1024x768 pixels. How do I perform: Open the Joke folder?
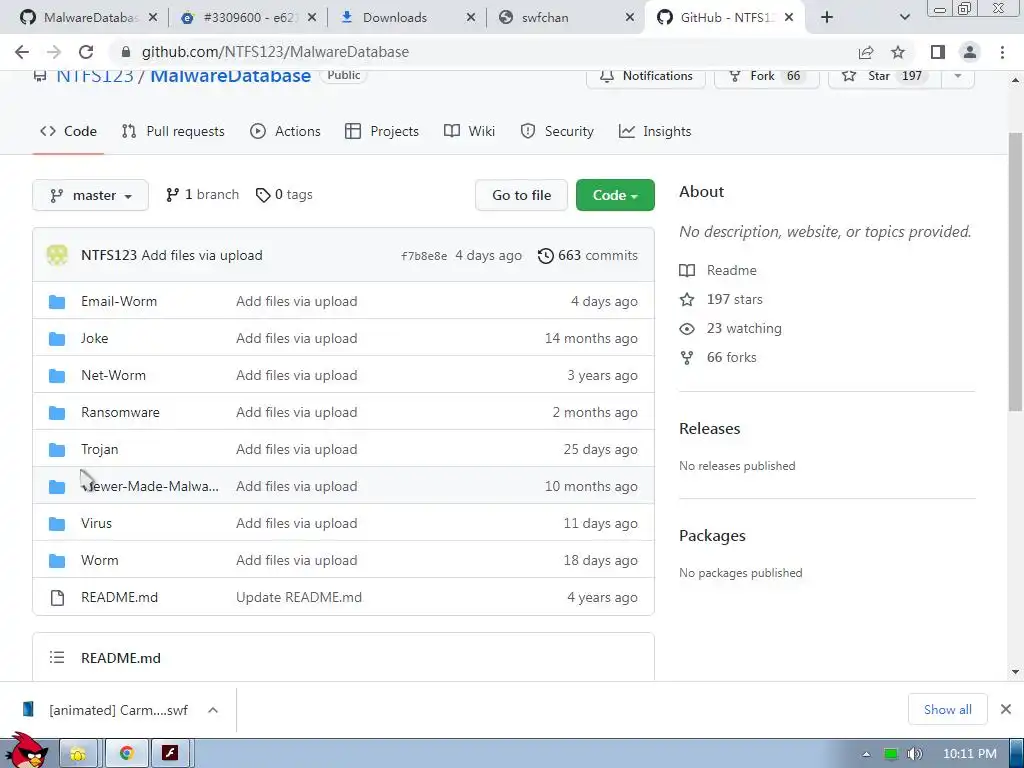point(95,338)
